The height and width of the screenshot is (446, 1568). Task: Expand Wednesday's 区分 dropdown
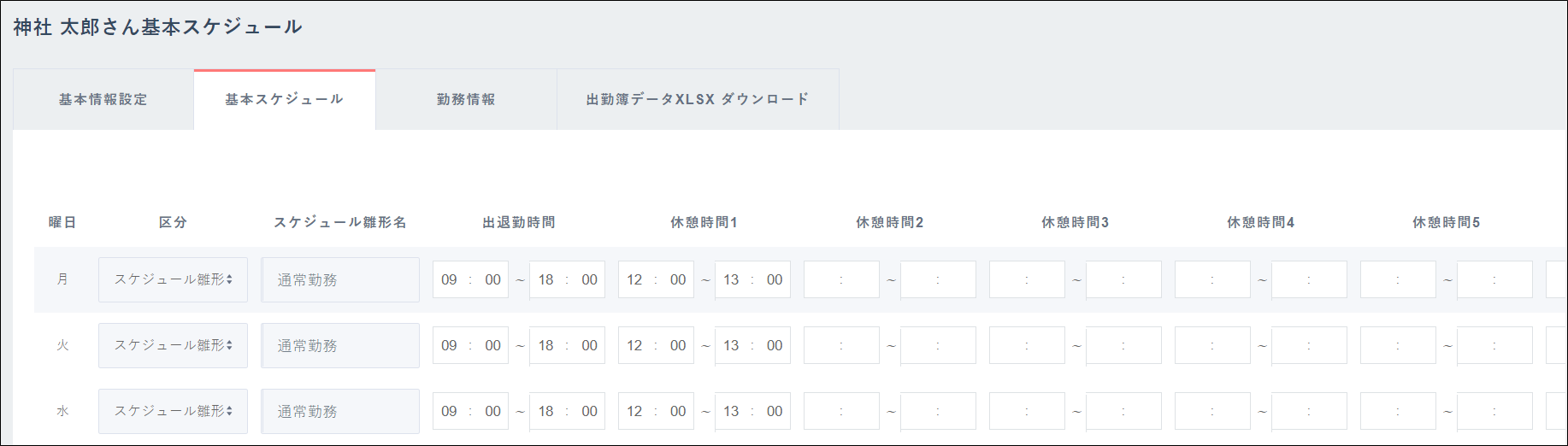tap(173, 411)
